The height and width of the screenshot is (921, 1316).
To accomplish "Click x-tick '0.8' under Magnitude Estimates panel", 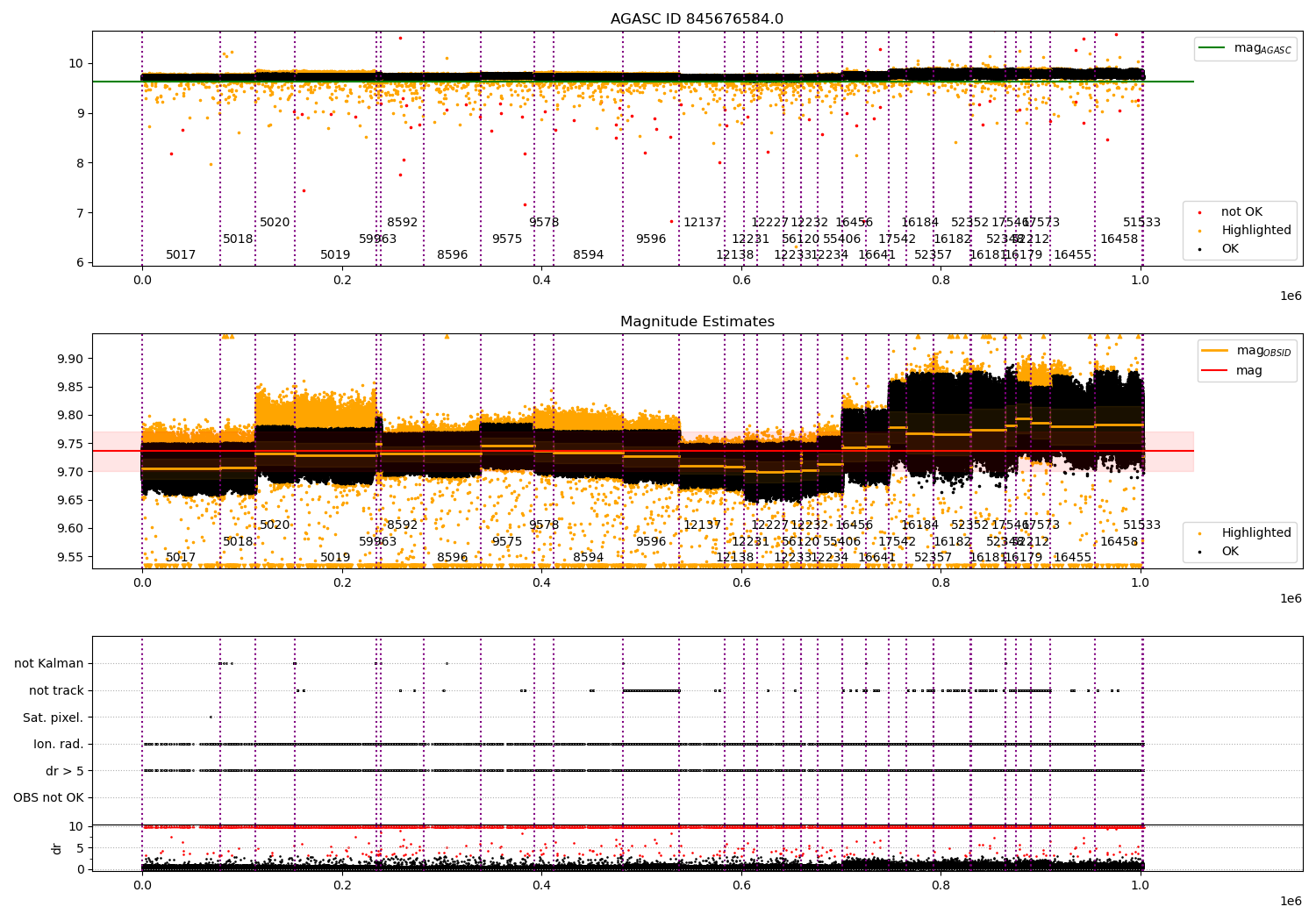I will (x=941, y=582).
